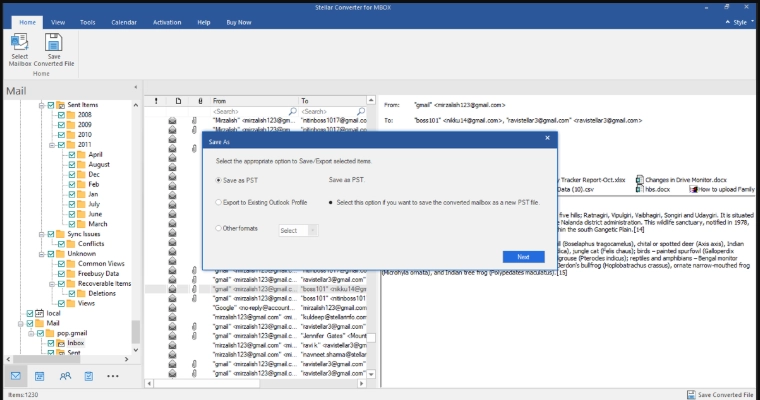Click the item type column header icon
The image size is (760, 400).
click(178, 101)
